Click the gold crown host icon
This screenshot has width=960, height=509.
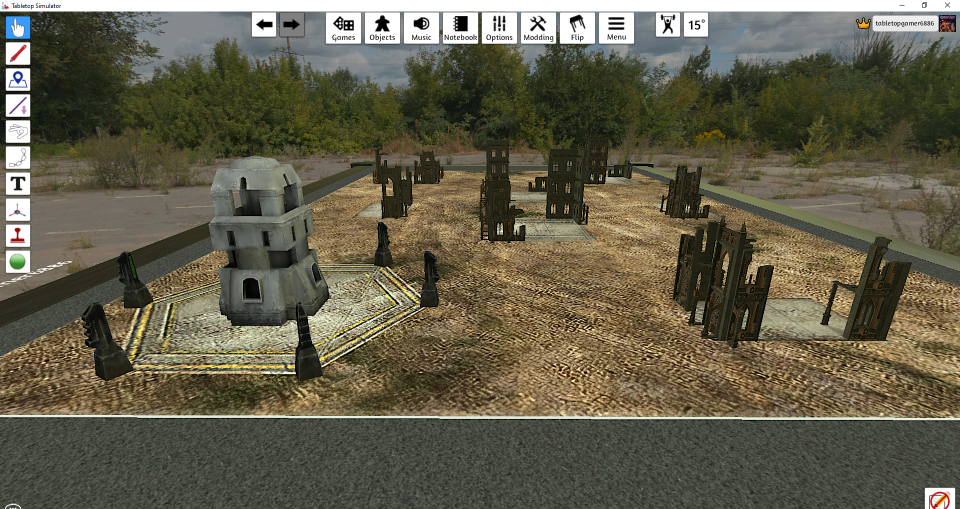pos(863,24)
